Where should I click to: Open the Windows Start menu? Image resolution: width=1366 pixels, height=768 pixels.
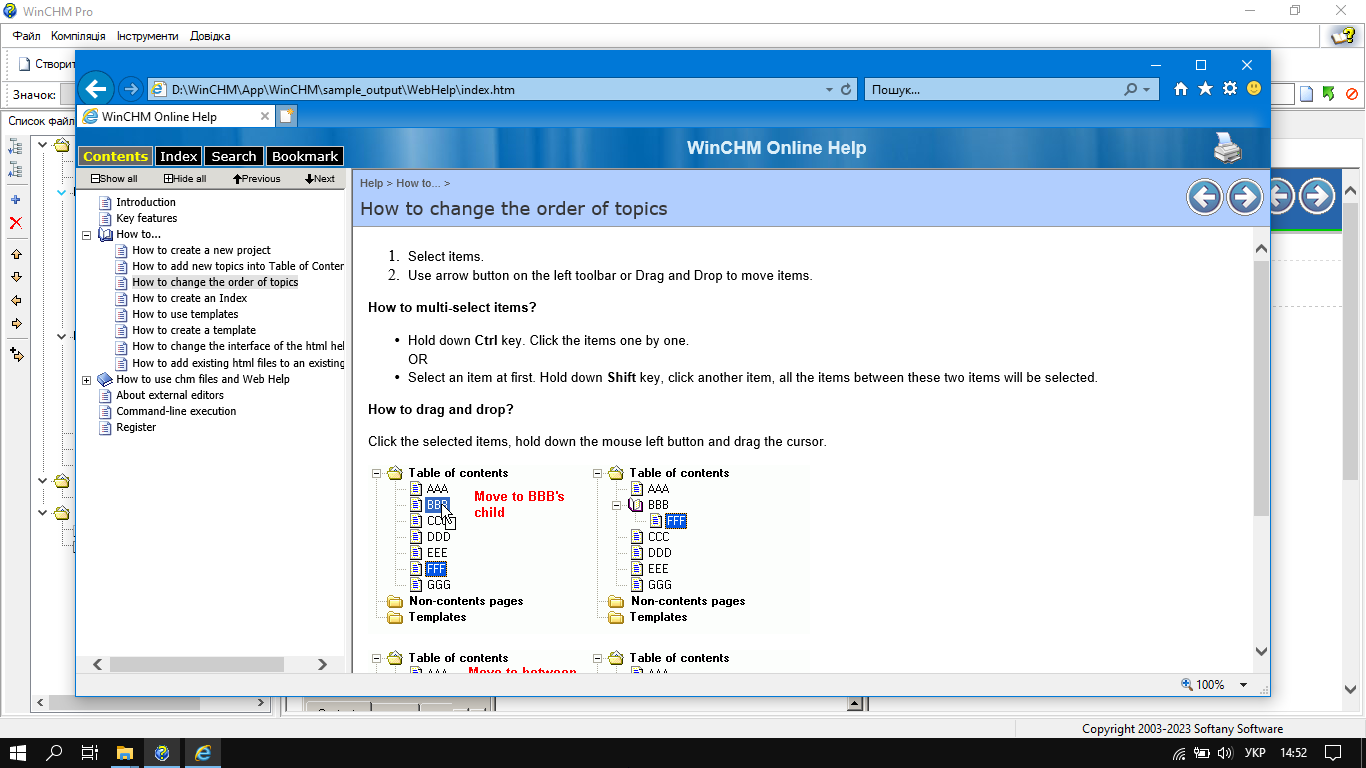click(18, 753)
